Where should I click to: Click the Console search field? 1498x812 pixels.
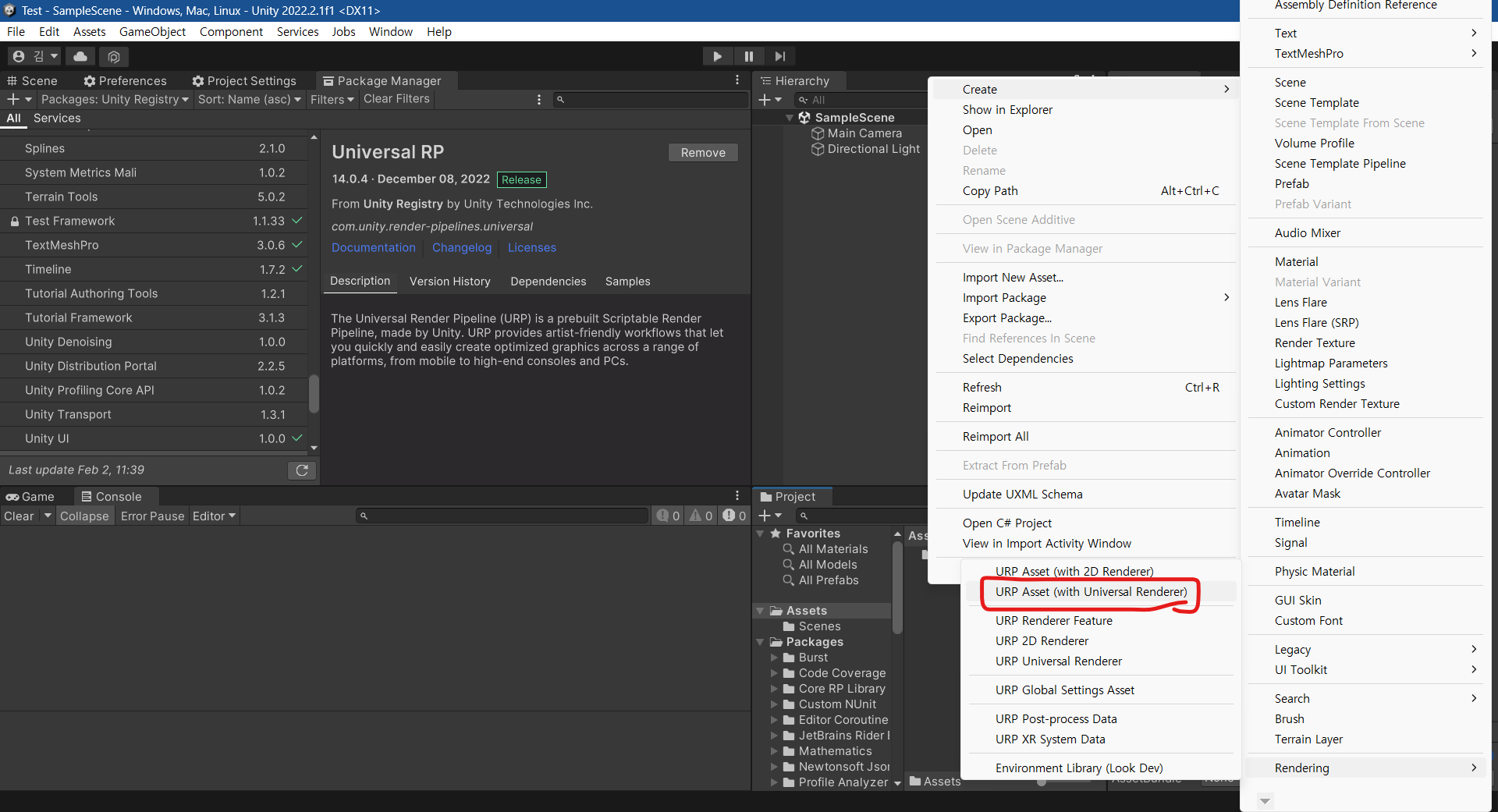tap(502, 516)
